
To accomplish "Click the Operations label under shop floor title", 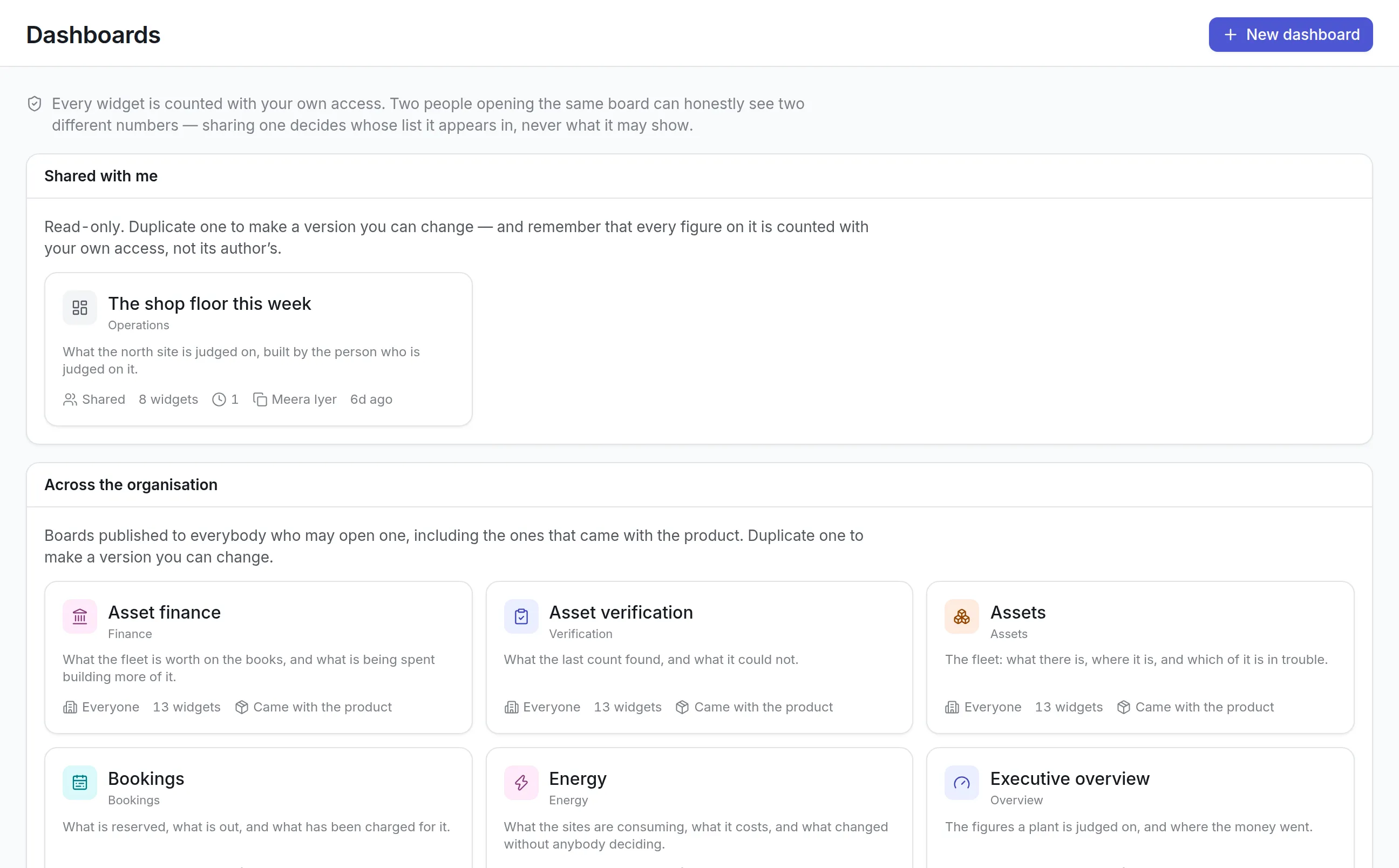I will pyautogui.click(x=138, y=325).
